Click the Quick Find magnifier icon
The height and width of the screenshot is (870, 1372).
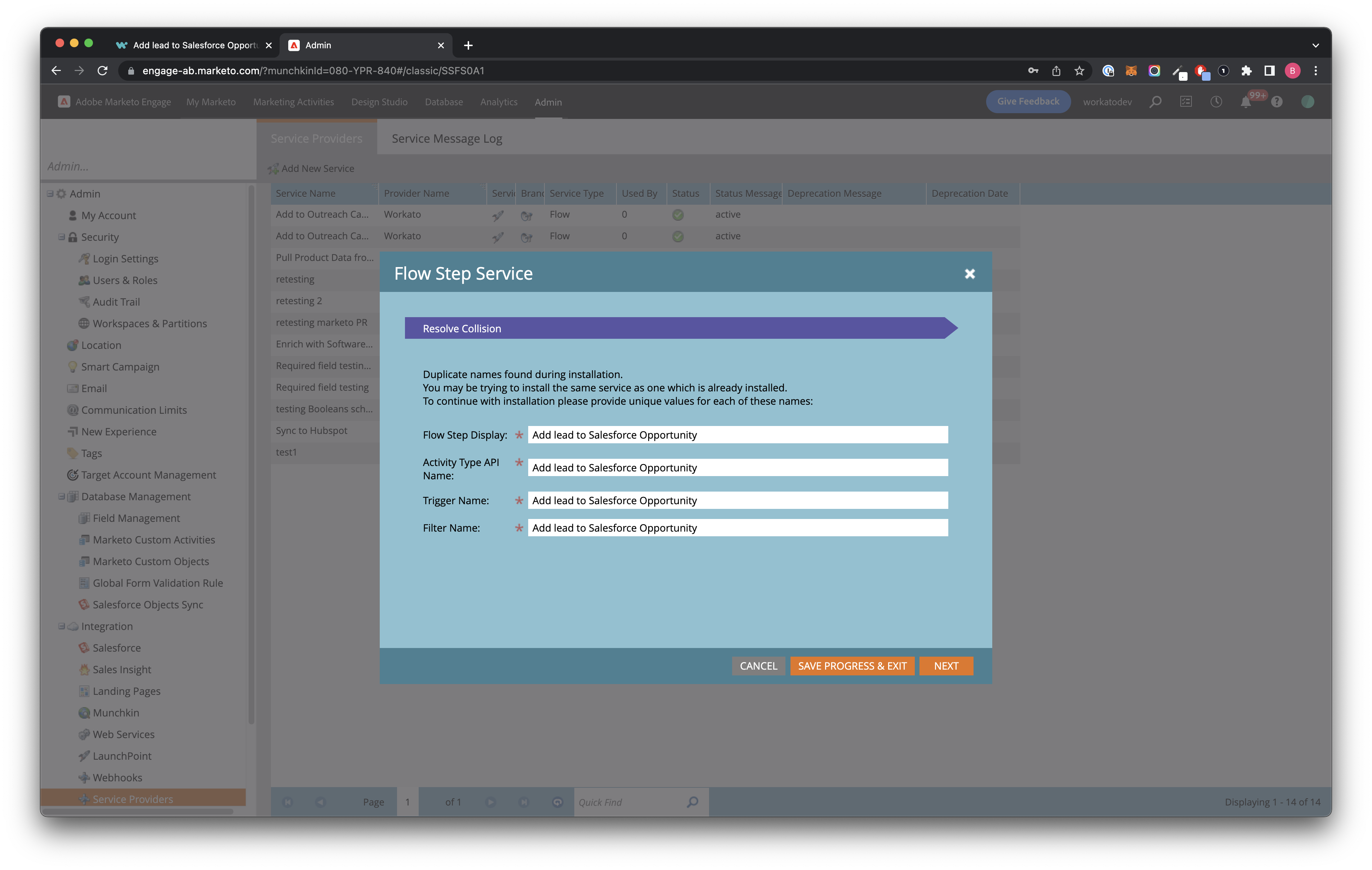pos(692,802)
